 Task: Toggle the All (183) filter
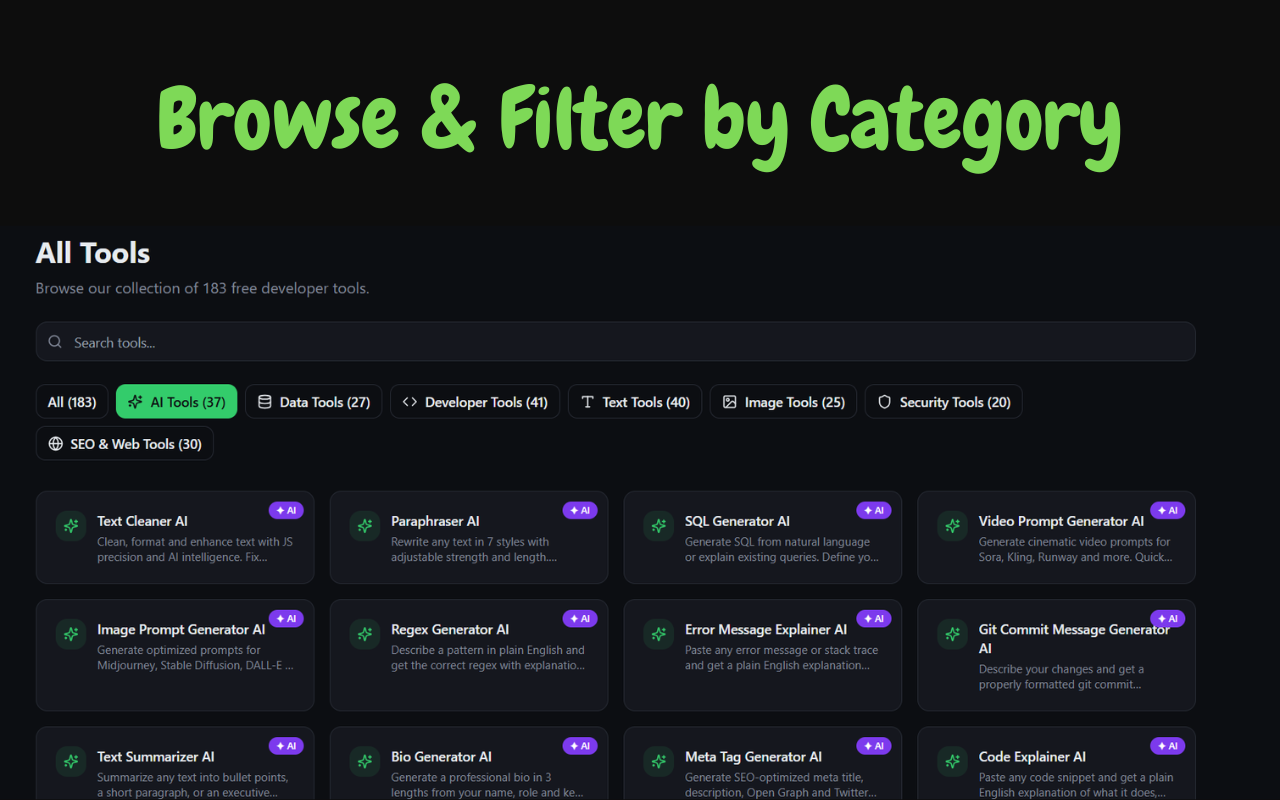tap(71, 401)
